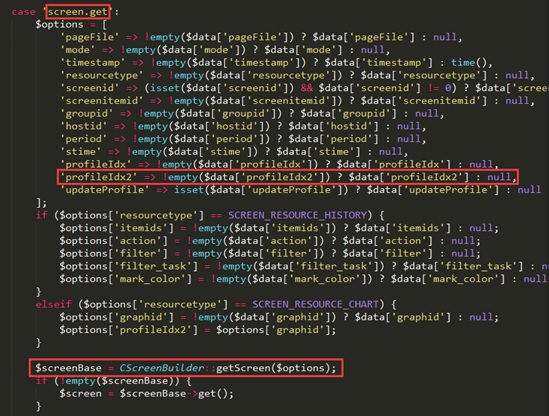The height and width of the screenshot is (416, 549).
Task: Click $options['profileIdx2'] = $options['graphid'] line
Action: point(197,330)
